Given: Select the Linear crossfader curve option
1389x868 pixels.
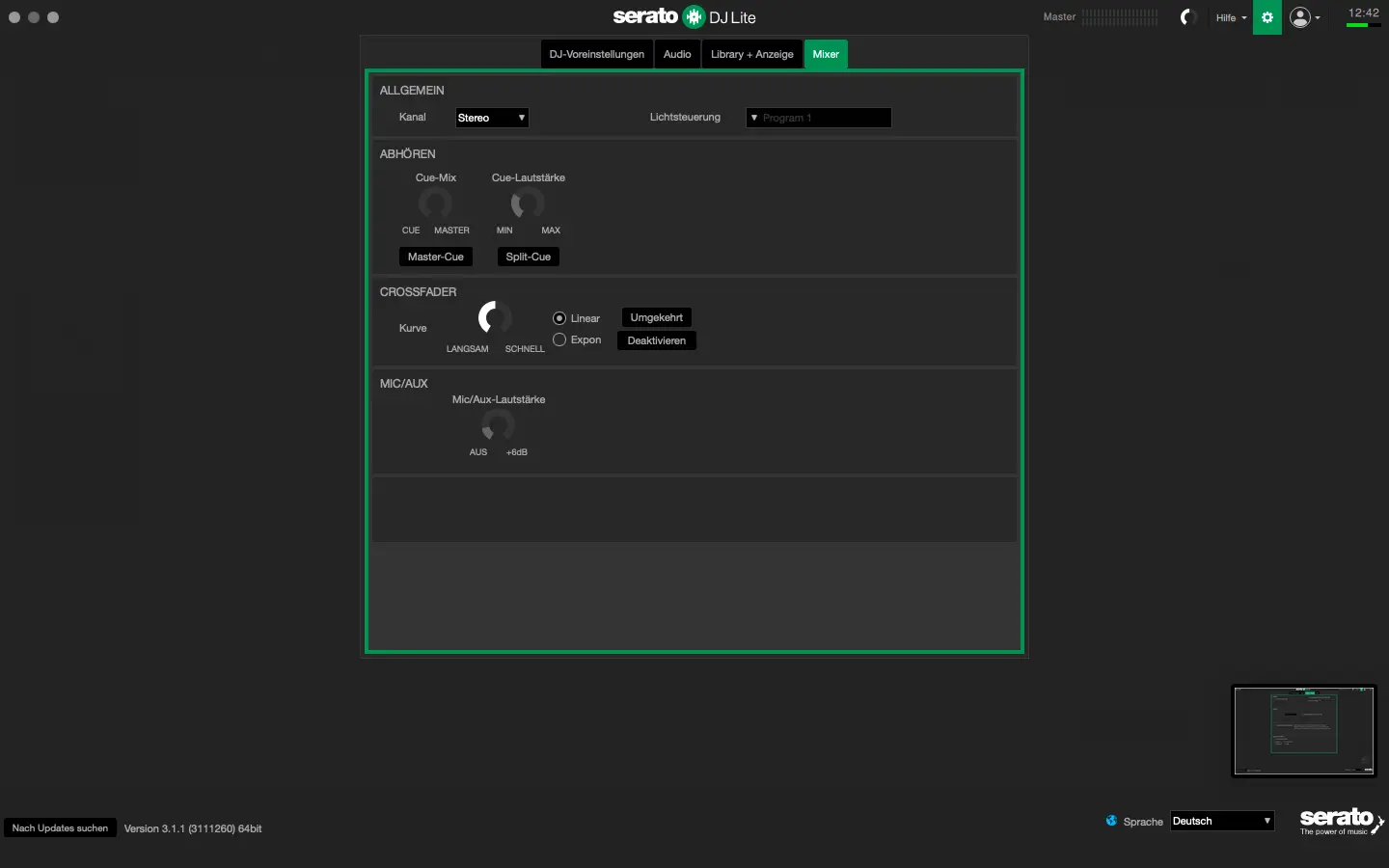Looking at the screenshot, I should click(559, 318).
